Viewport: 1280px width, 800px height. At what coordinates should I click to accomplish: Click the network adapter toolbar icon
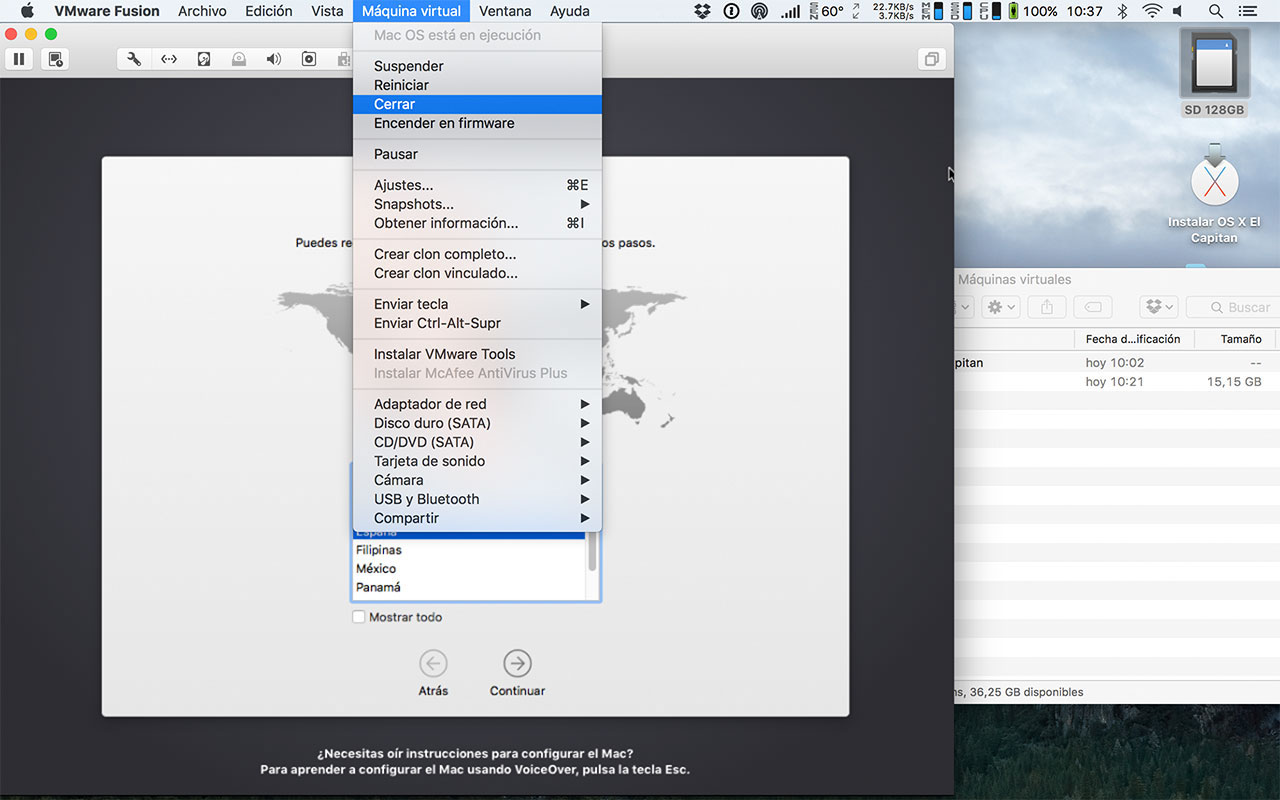169,59
